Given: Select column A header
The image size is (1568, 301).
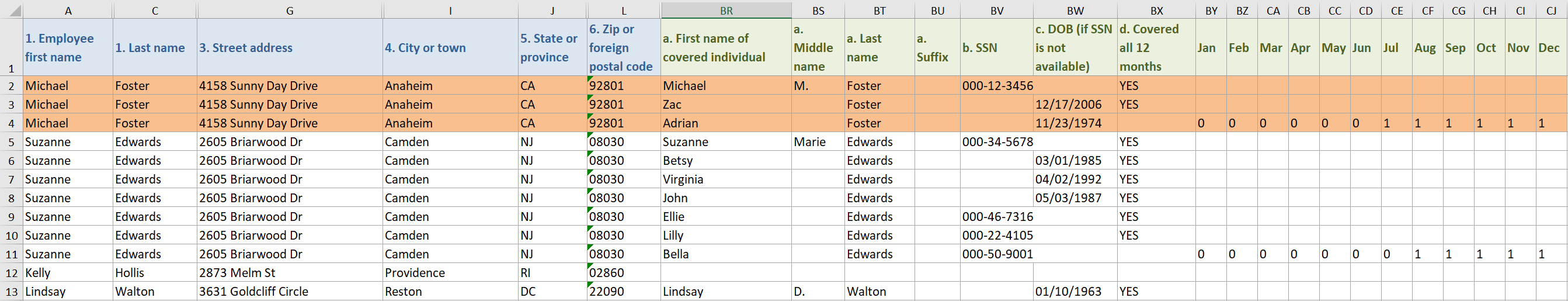Looking at the screenshot, I should 68,11.
